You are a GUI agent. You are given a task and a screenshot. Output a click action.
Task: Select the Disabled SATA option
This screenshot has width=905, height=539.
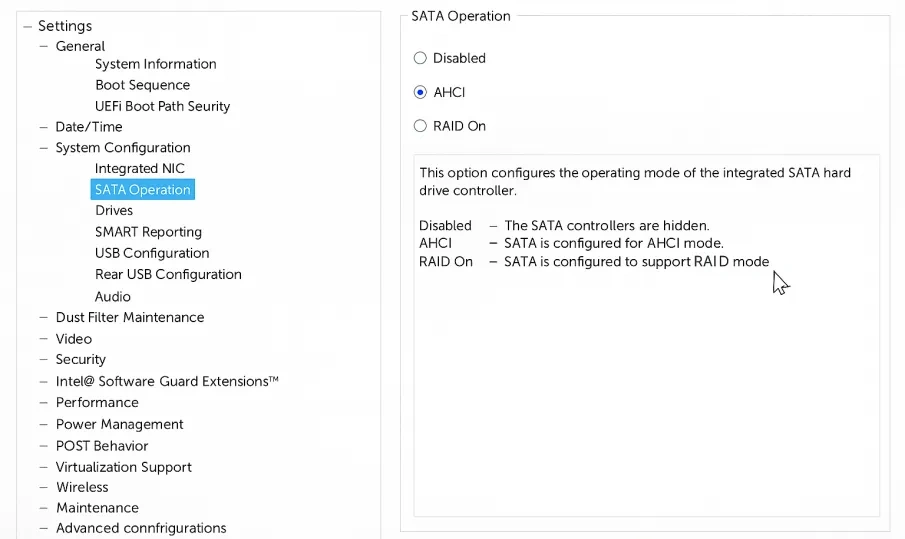(x=420, y=58)
